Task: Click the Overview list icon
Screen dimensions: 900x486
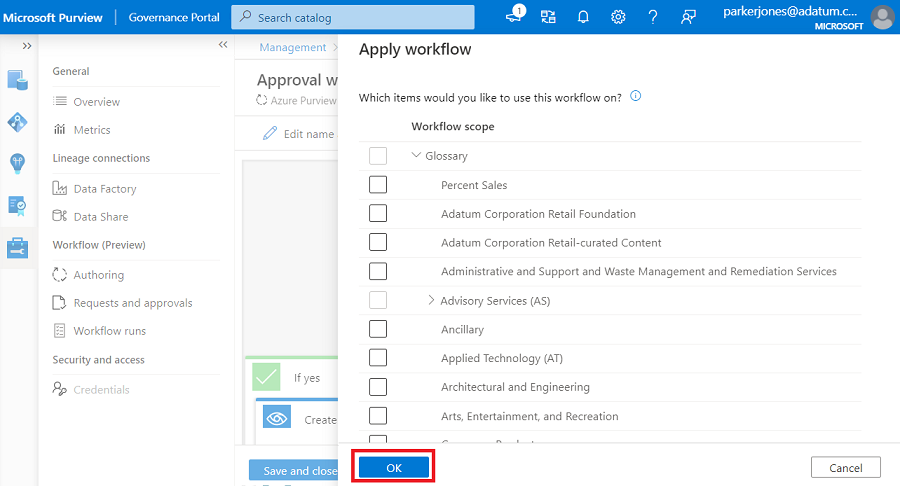Action: pyautogui.click(x=60, y=102)
